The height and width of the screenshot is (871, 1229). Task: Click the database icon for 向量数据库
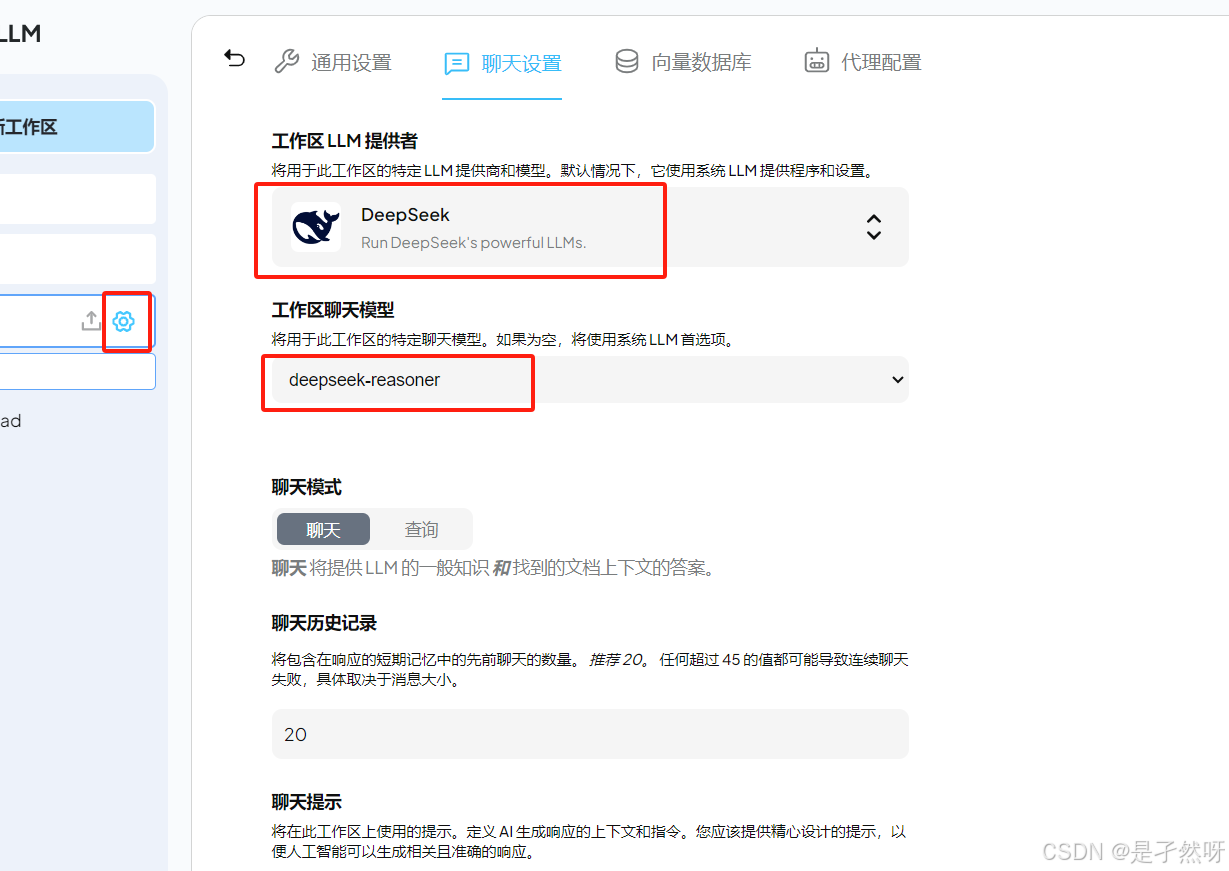click(x=626, y=61)
